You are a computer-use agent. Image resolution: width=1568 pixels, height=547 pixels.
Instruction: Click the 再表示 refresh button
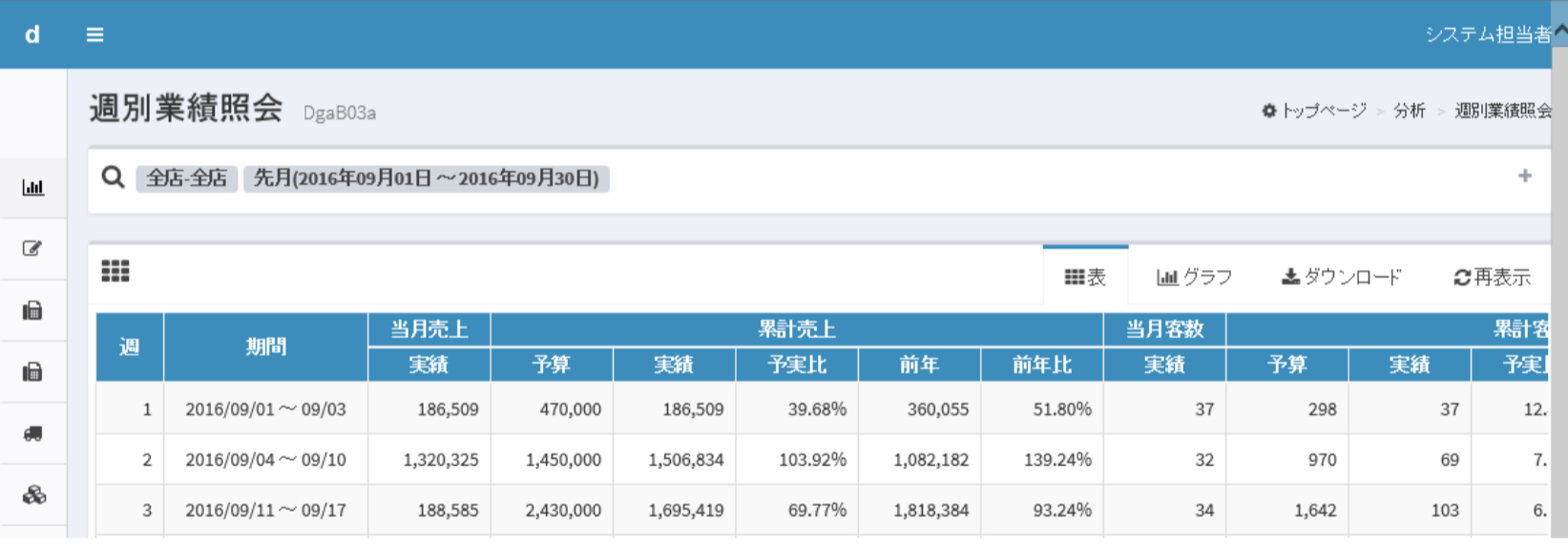coord(1492,277)
